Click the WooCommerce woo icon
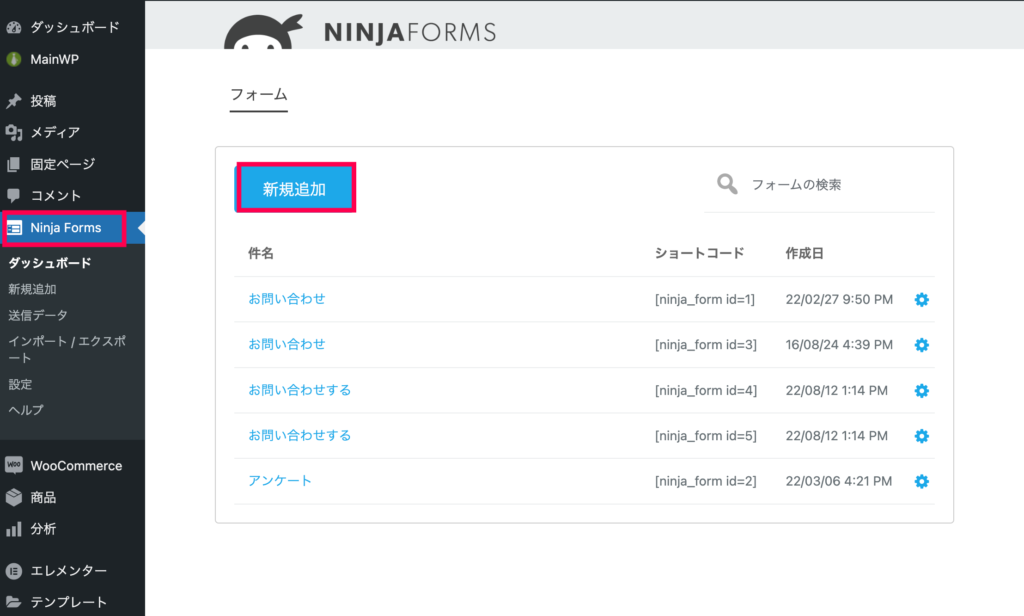 click(14, 465)
